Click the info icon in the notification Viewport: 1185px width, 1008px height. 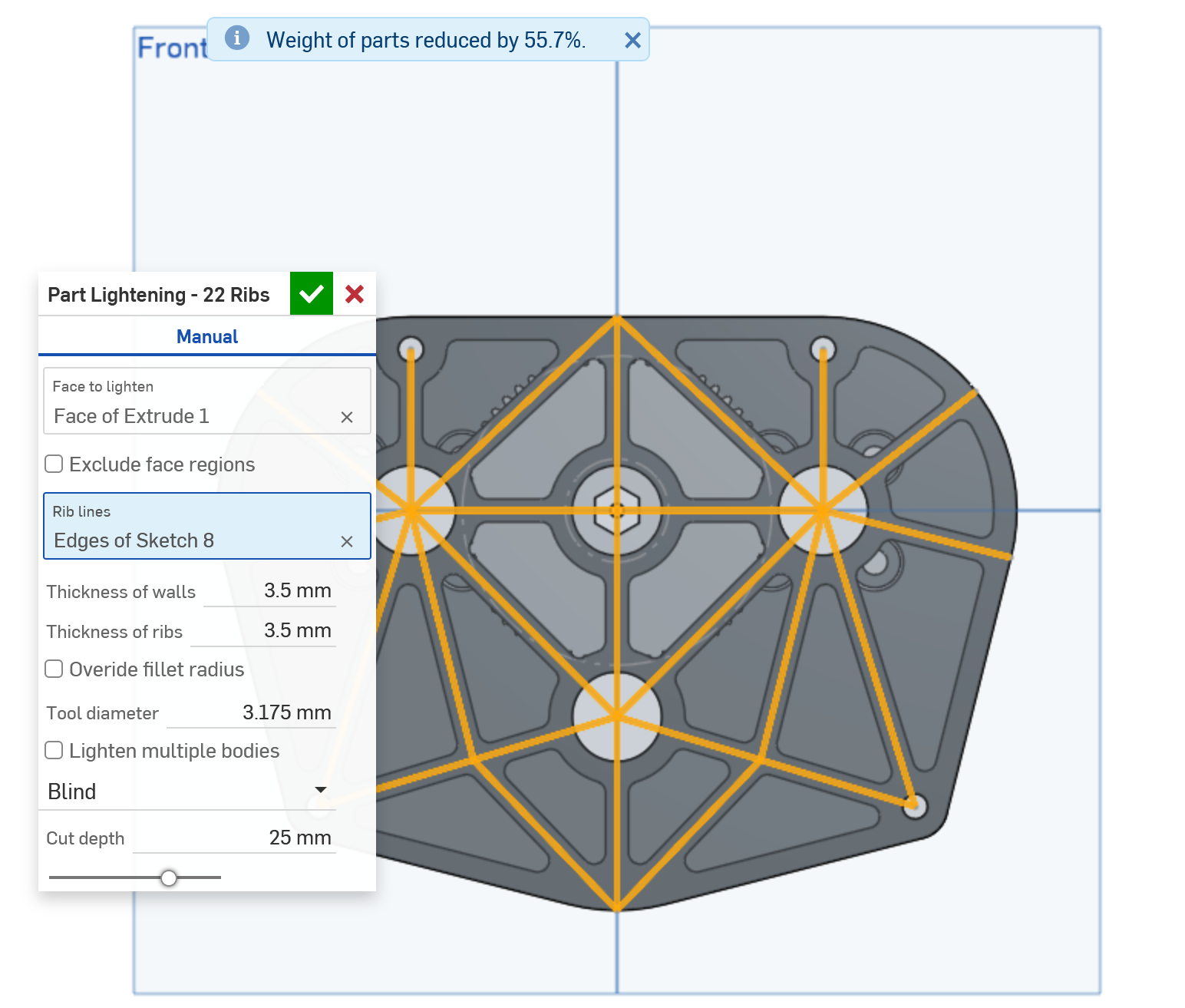tap(237, 38)
